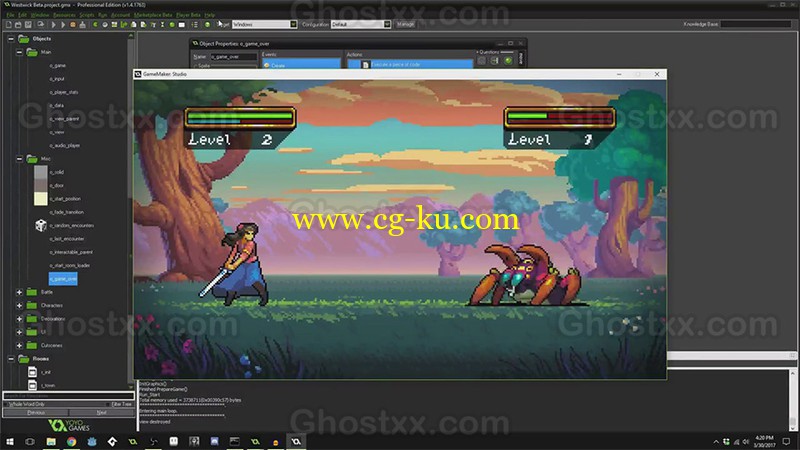
Task: Open Edit menu
Action: [22, 15]
